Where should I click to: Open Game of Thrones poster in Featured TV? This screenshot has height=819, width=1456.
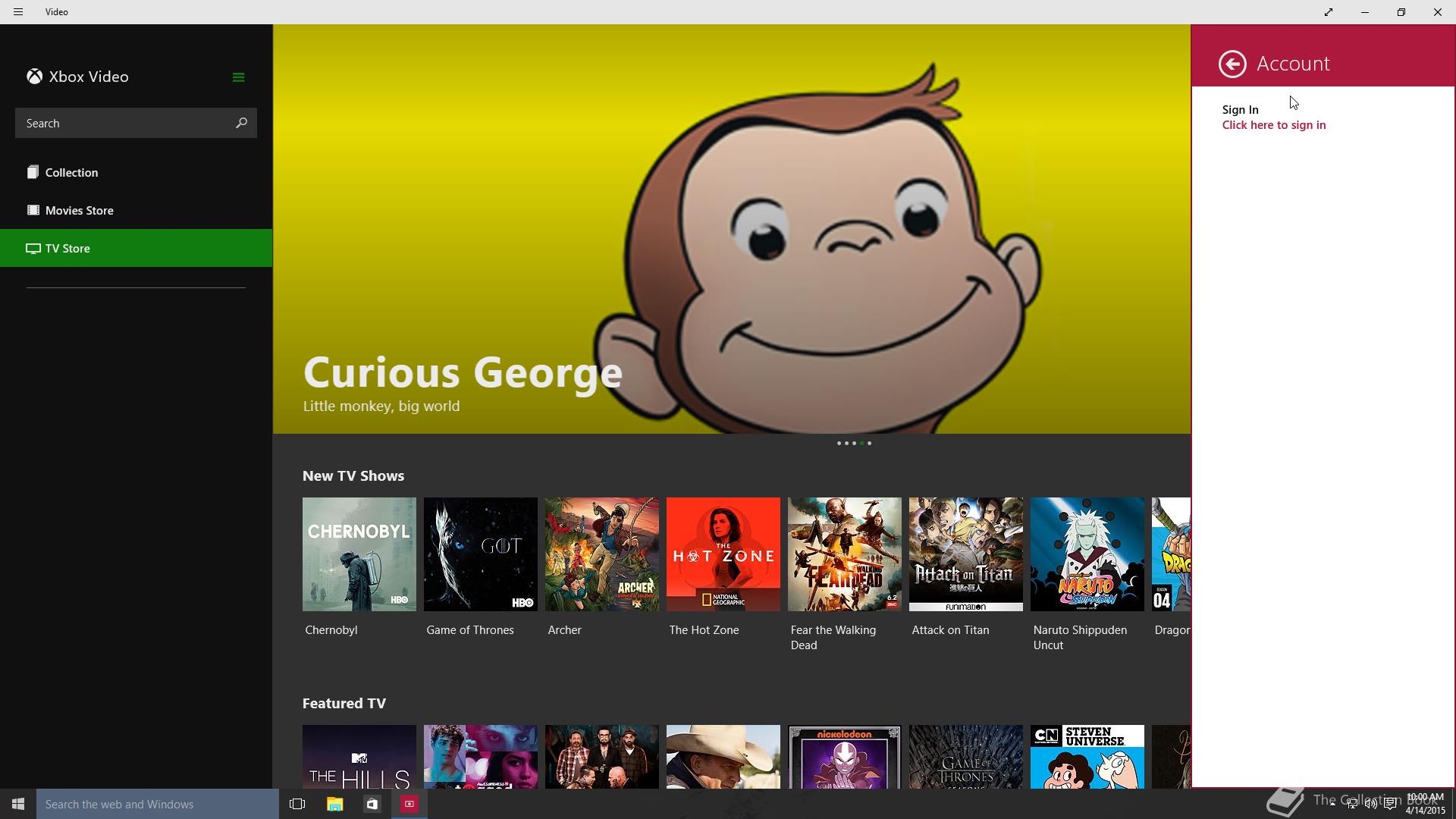966,757
